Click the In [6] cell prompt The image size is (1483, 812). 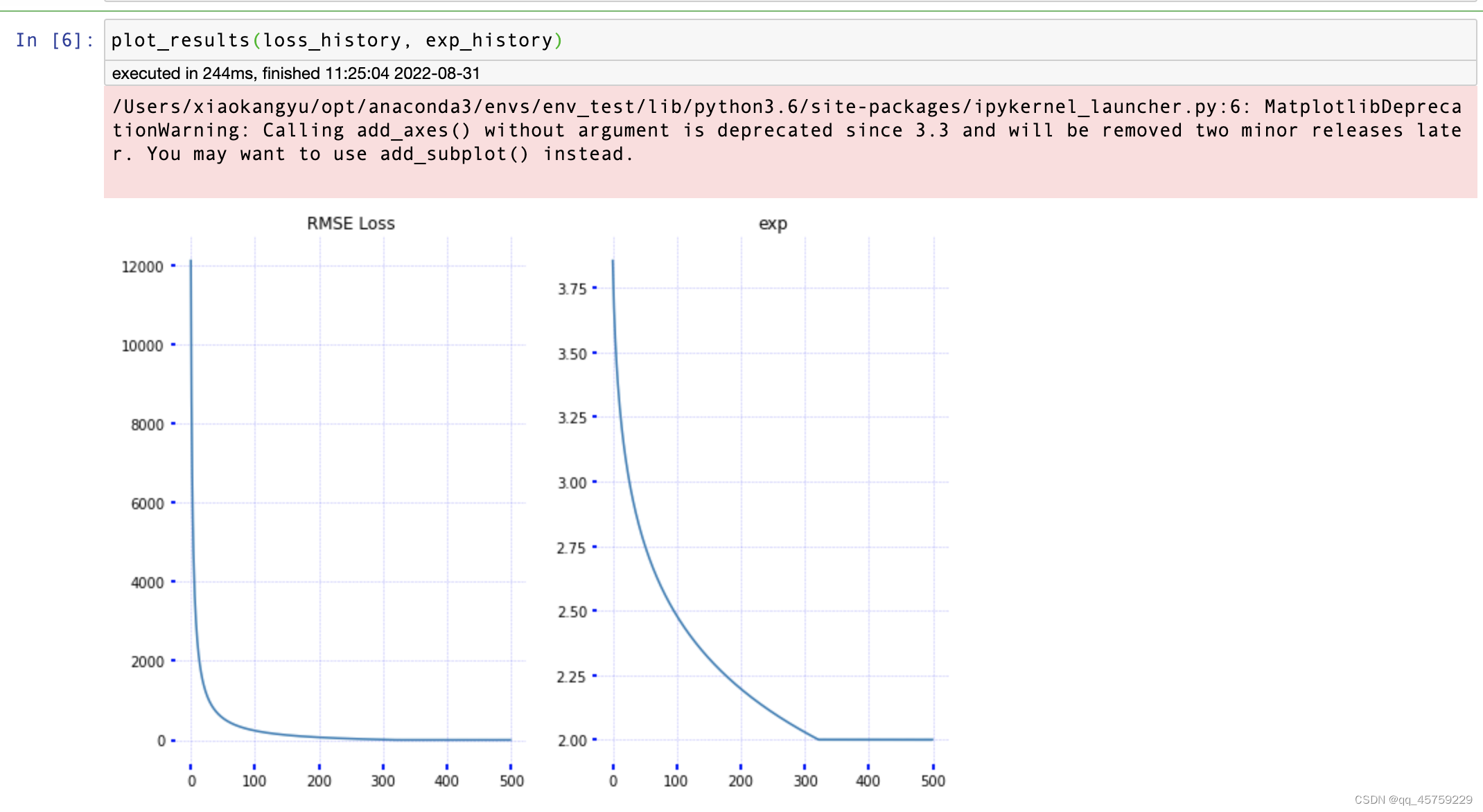[54, 40]
